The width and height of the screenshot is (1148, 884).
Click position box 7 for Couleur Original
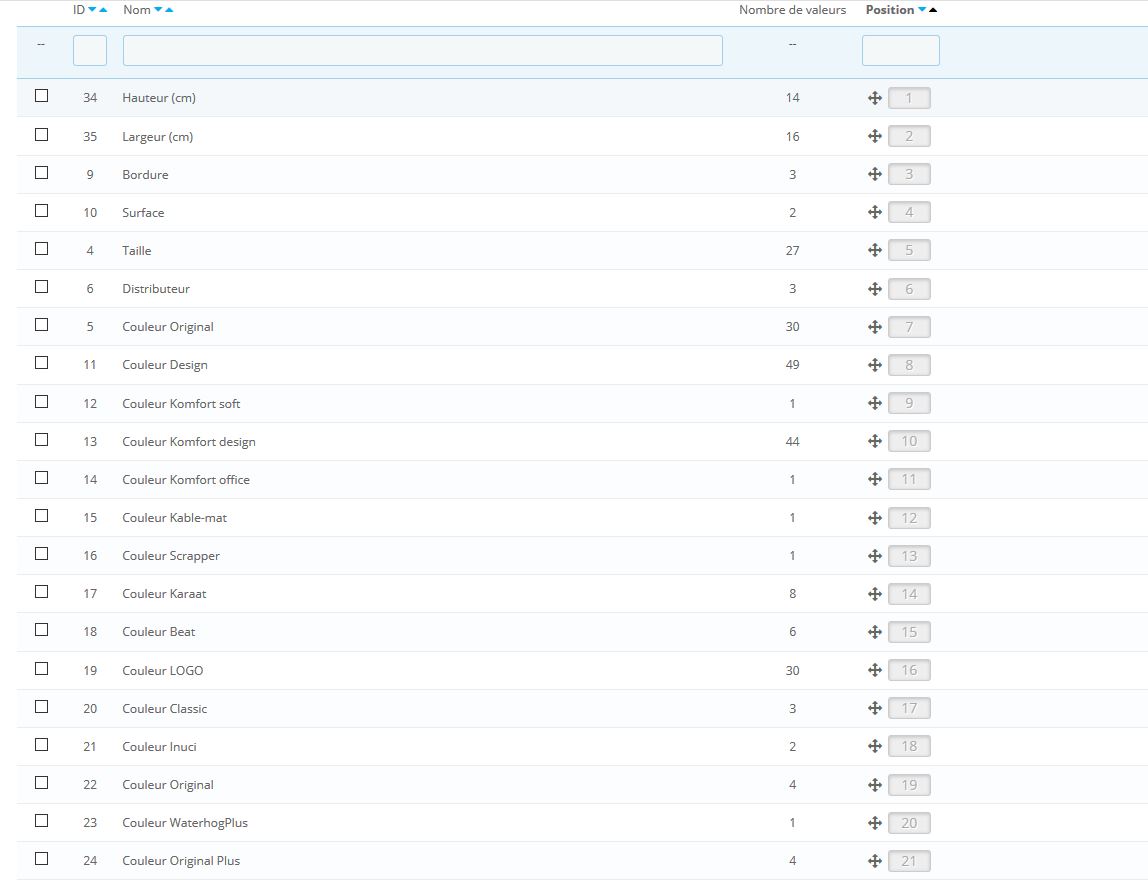[x=909, y=327]
